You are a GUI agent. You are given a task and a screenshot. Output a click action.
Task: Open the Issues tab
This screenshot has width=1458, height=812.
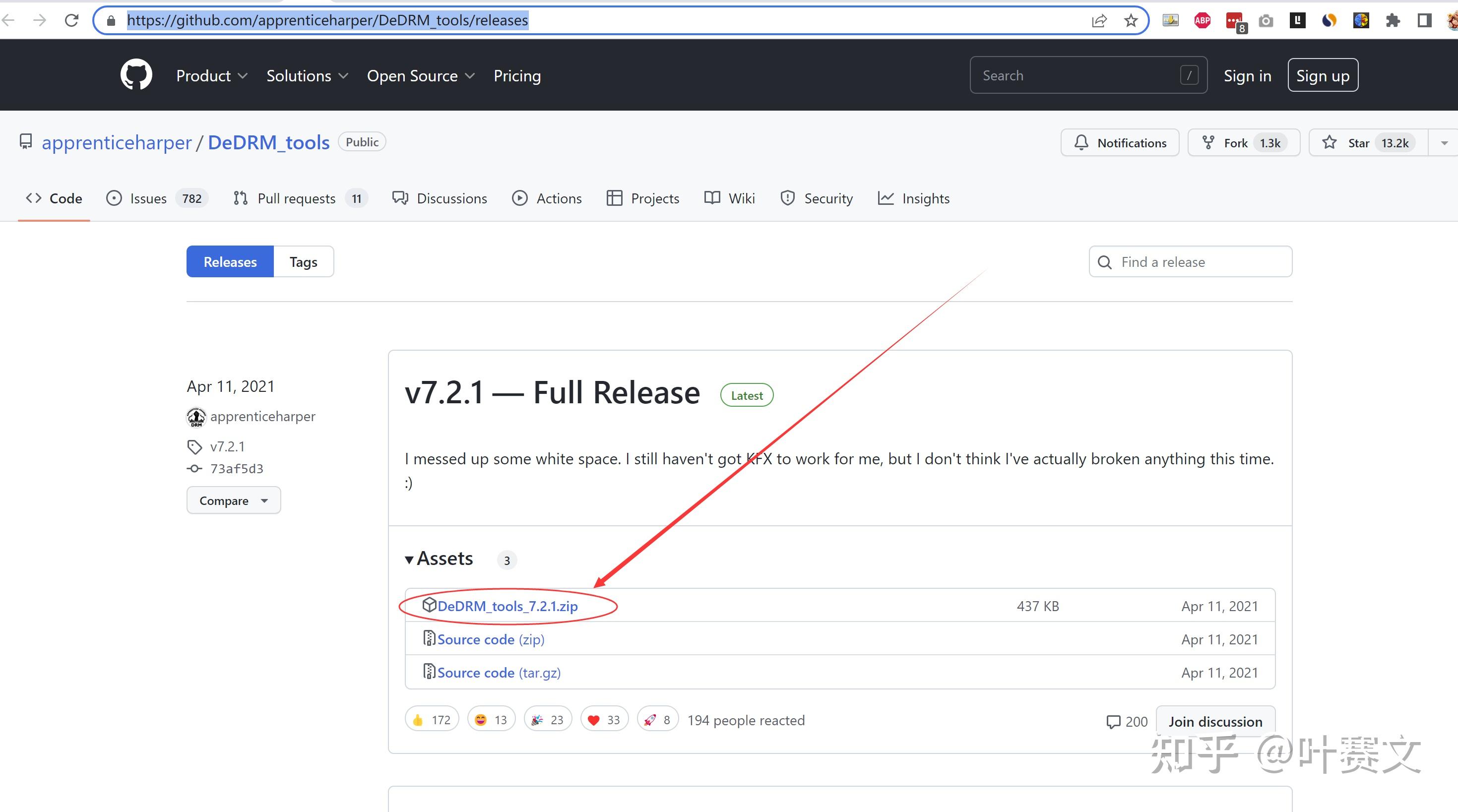pos(148,198)
